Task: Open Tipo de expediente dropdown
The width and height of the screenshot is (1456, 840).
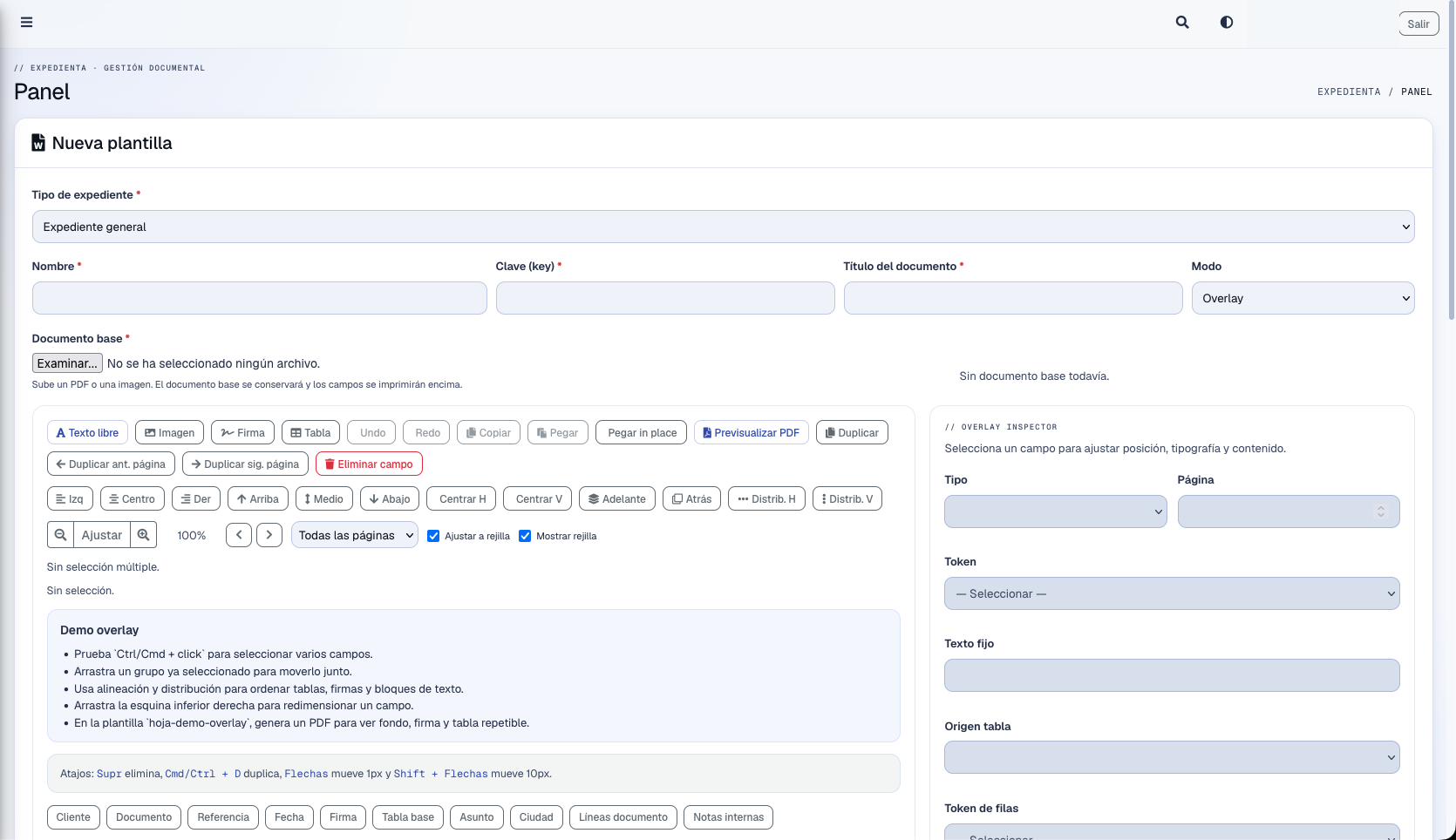Action: [x=723, y=227]
